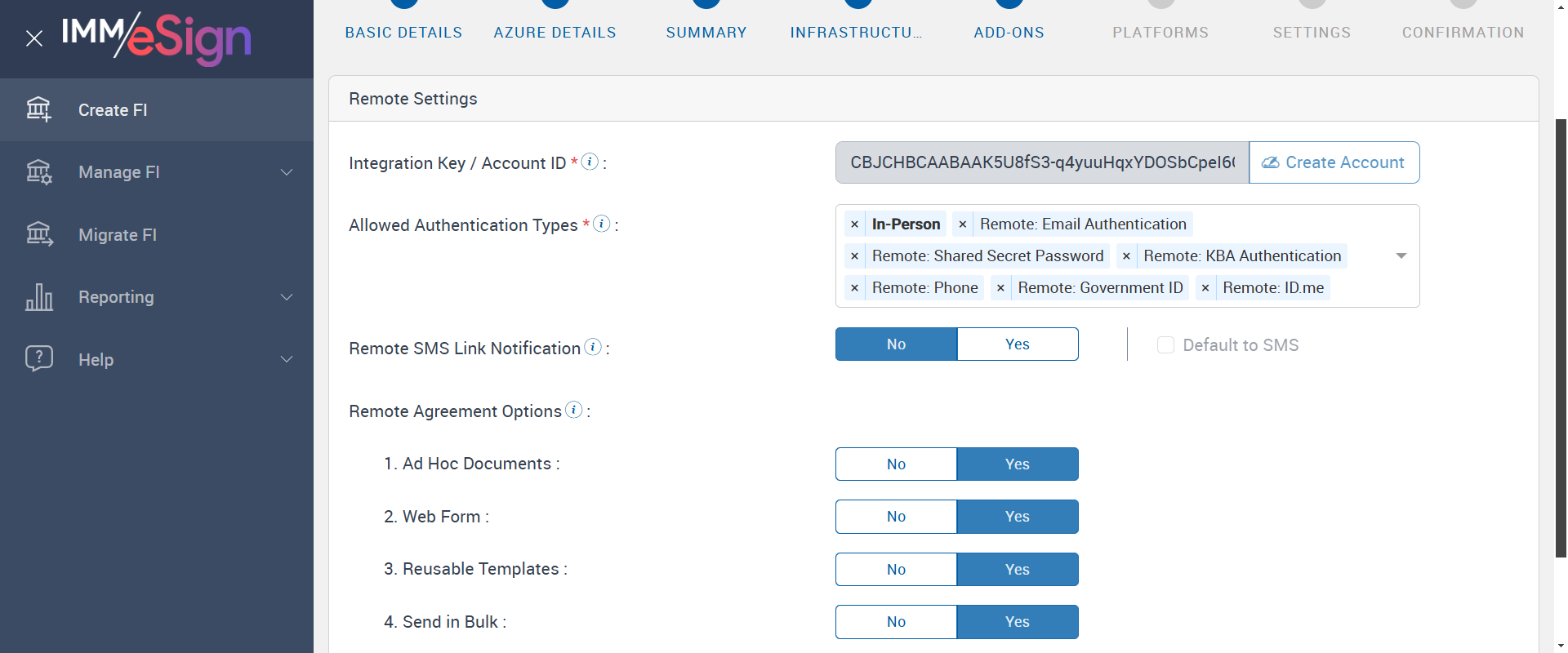Click the Create Account button

(x=1334, y=162)
